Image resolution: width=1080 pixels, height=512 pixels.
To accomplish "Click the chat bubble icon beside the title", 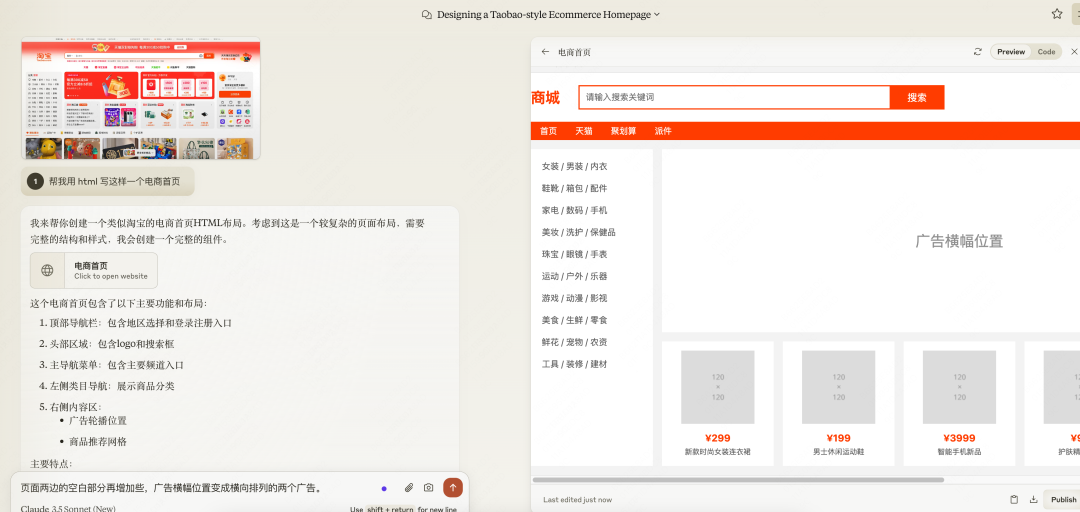I will point(427,14).
